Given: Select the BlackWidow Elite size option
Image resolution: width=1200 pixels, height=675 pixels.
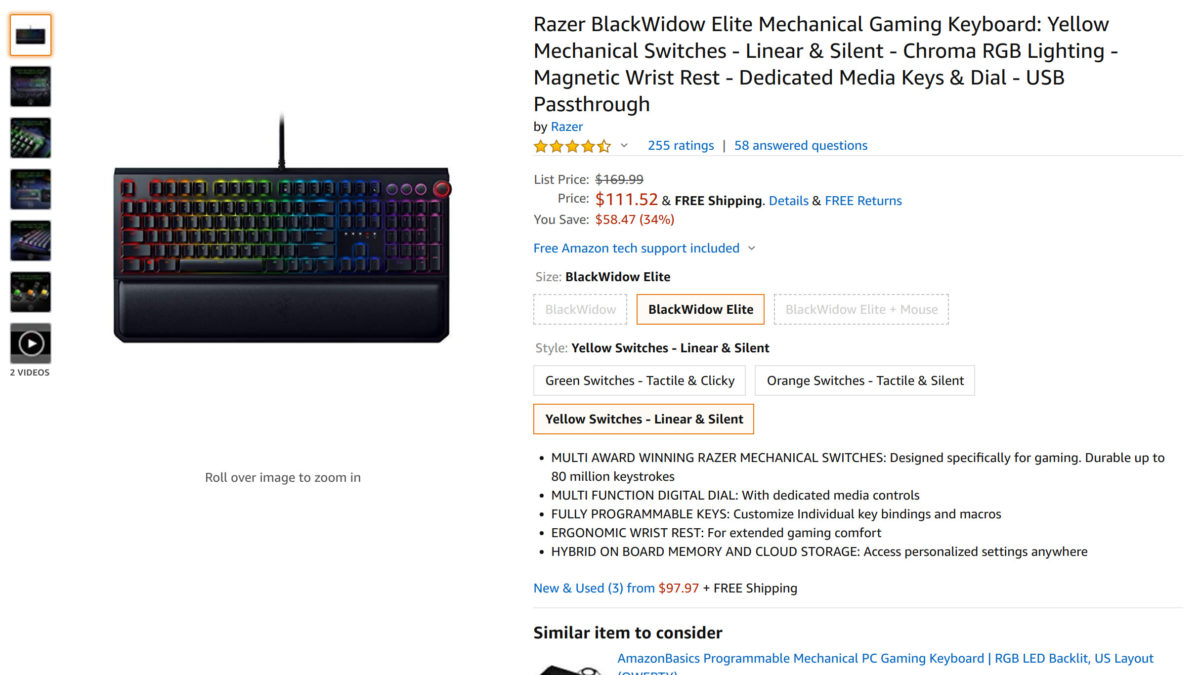Looking at the screenshot, I should click(700, 309).
